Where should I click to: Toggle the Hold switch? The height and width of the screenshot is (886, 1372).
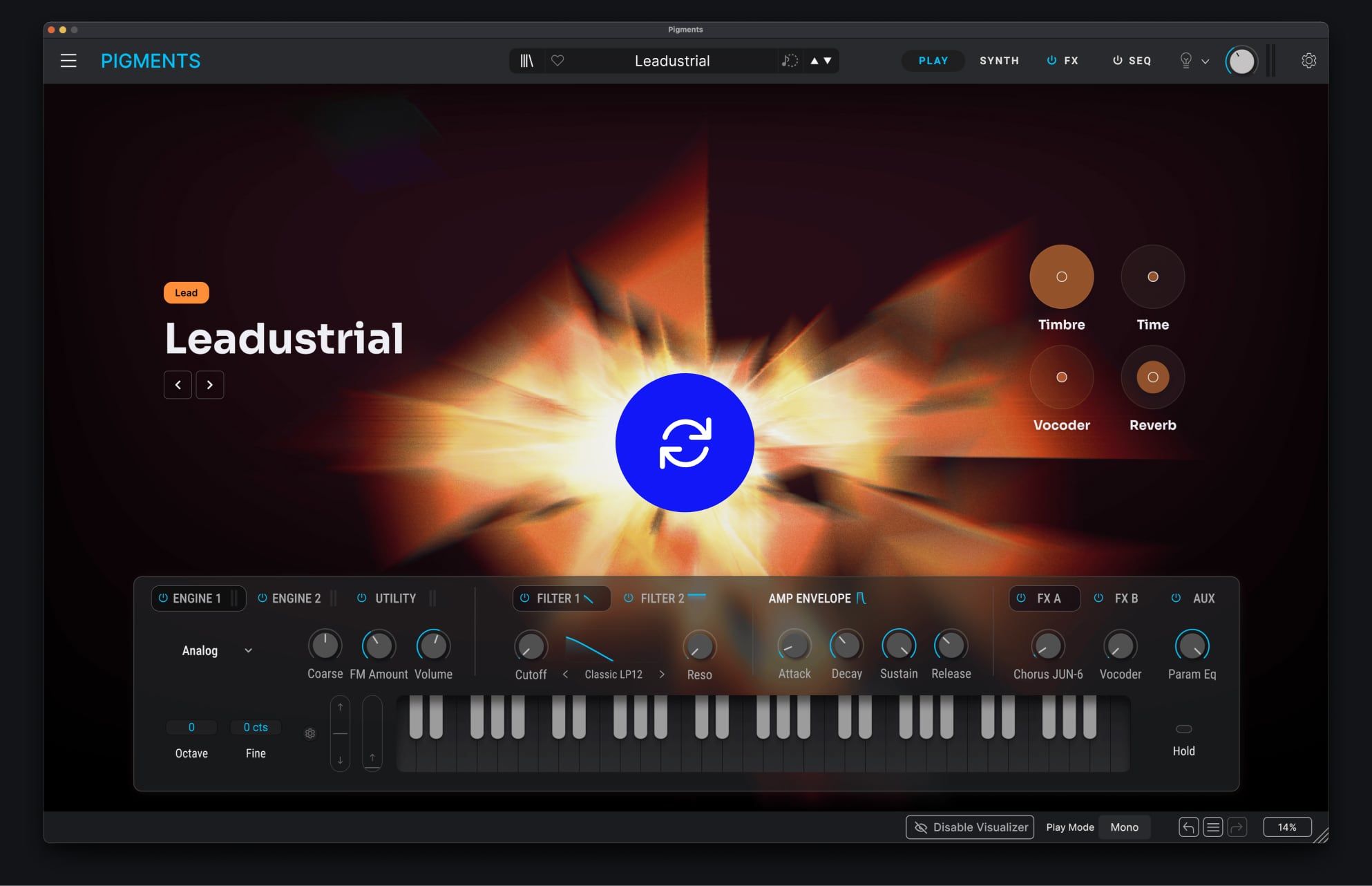tap(1183, 729)
